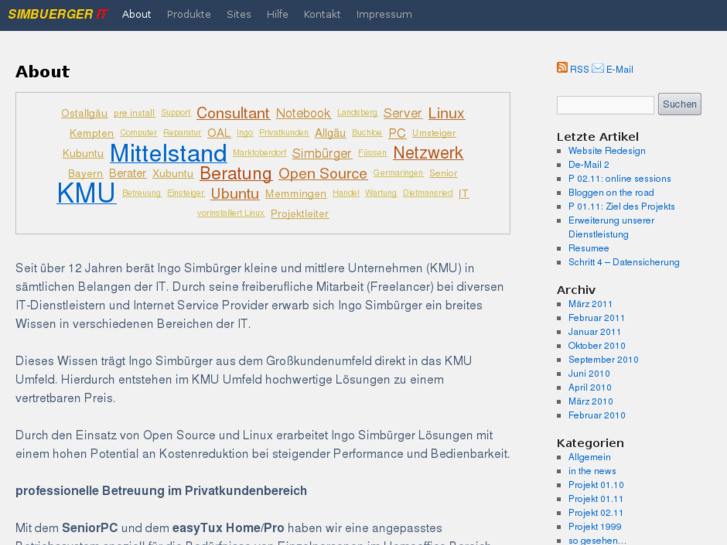Select the Ubuntu tag
Image resolution: width=727 pixels, height=545 pixels.
tap(235, 193)
